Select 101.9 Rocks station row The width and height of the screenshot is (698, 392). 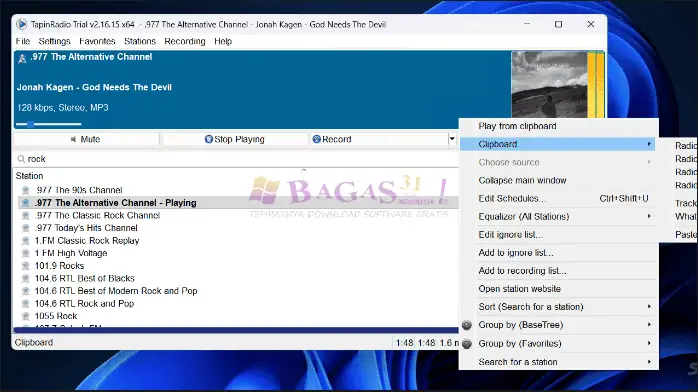(x=238, y=266)
